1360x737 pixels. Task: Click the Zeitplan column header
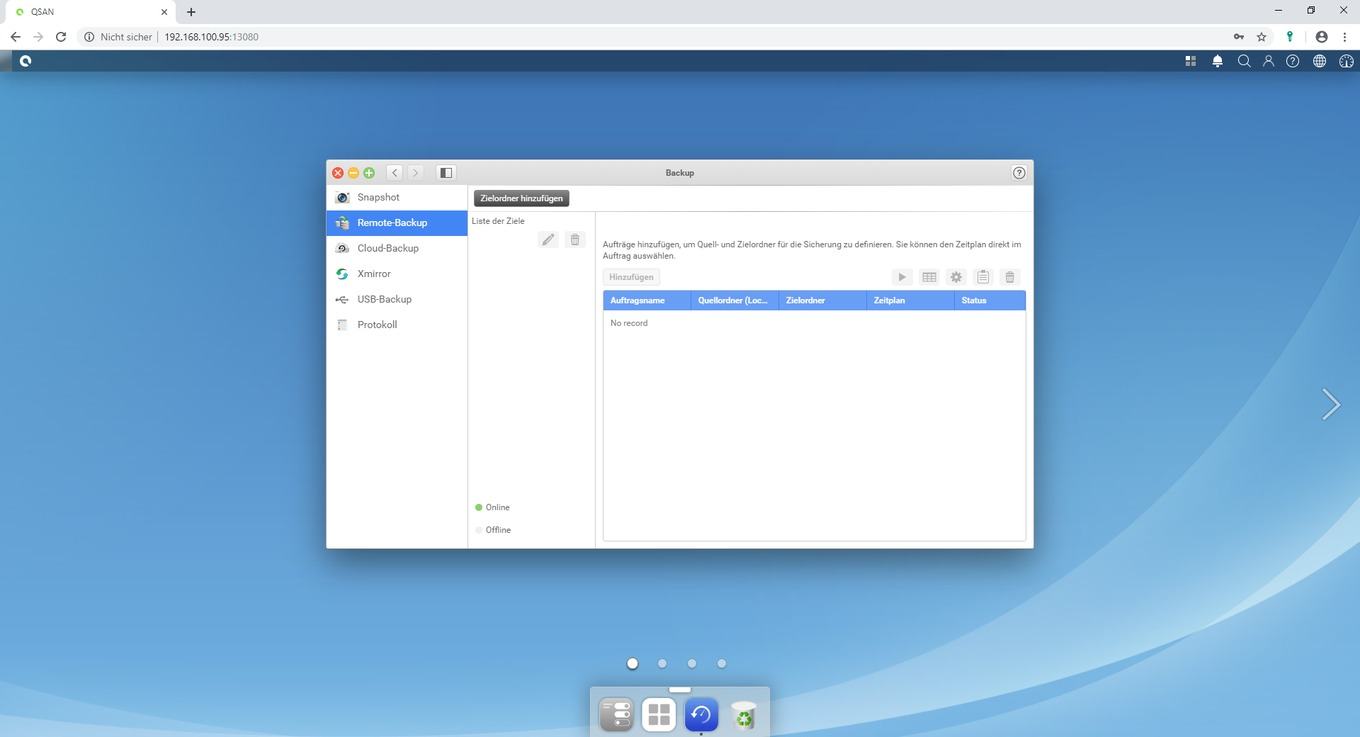point(910,300)
